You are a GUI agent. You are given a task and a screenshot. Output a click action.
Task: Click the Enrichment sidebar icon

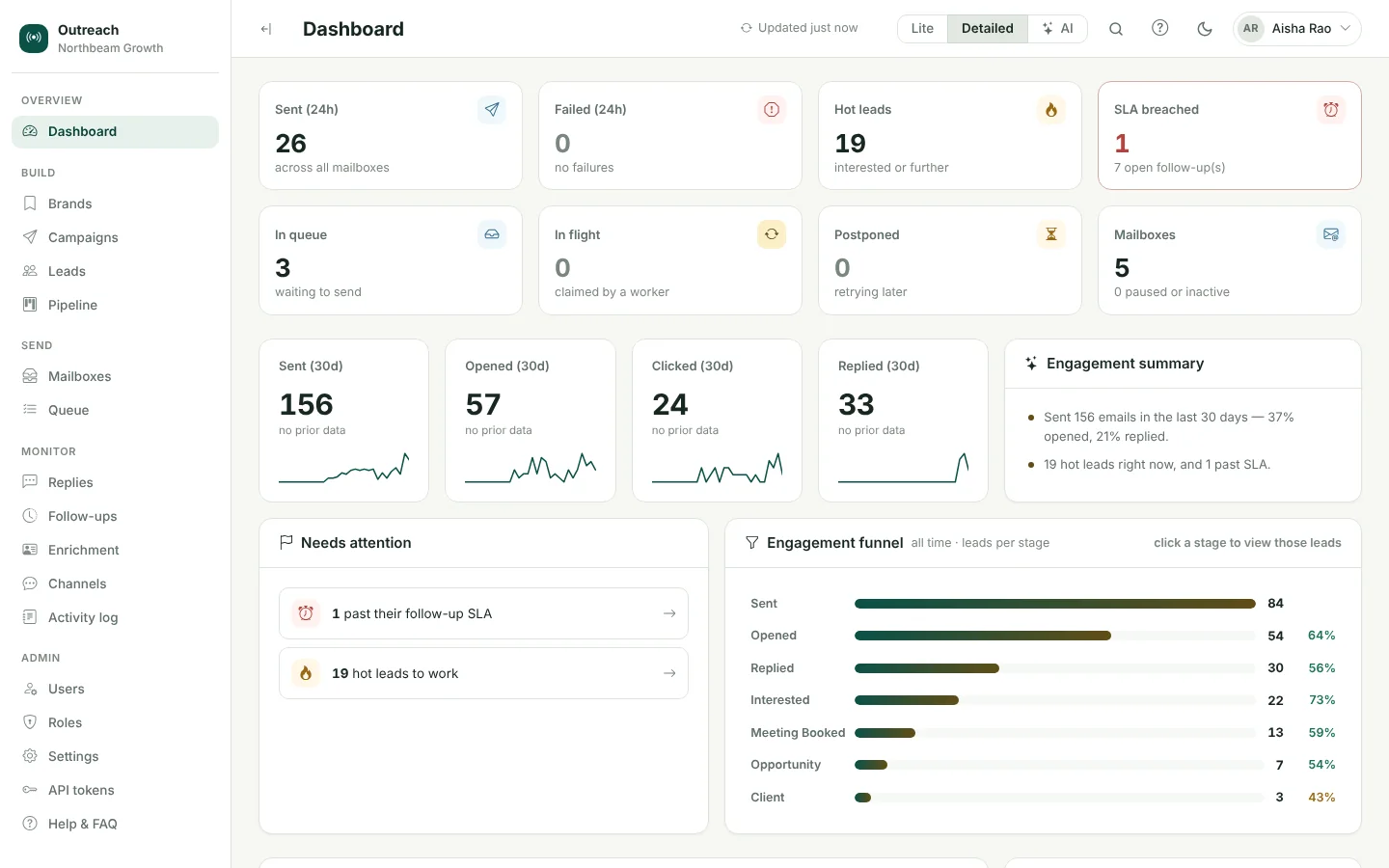point(30,550)
